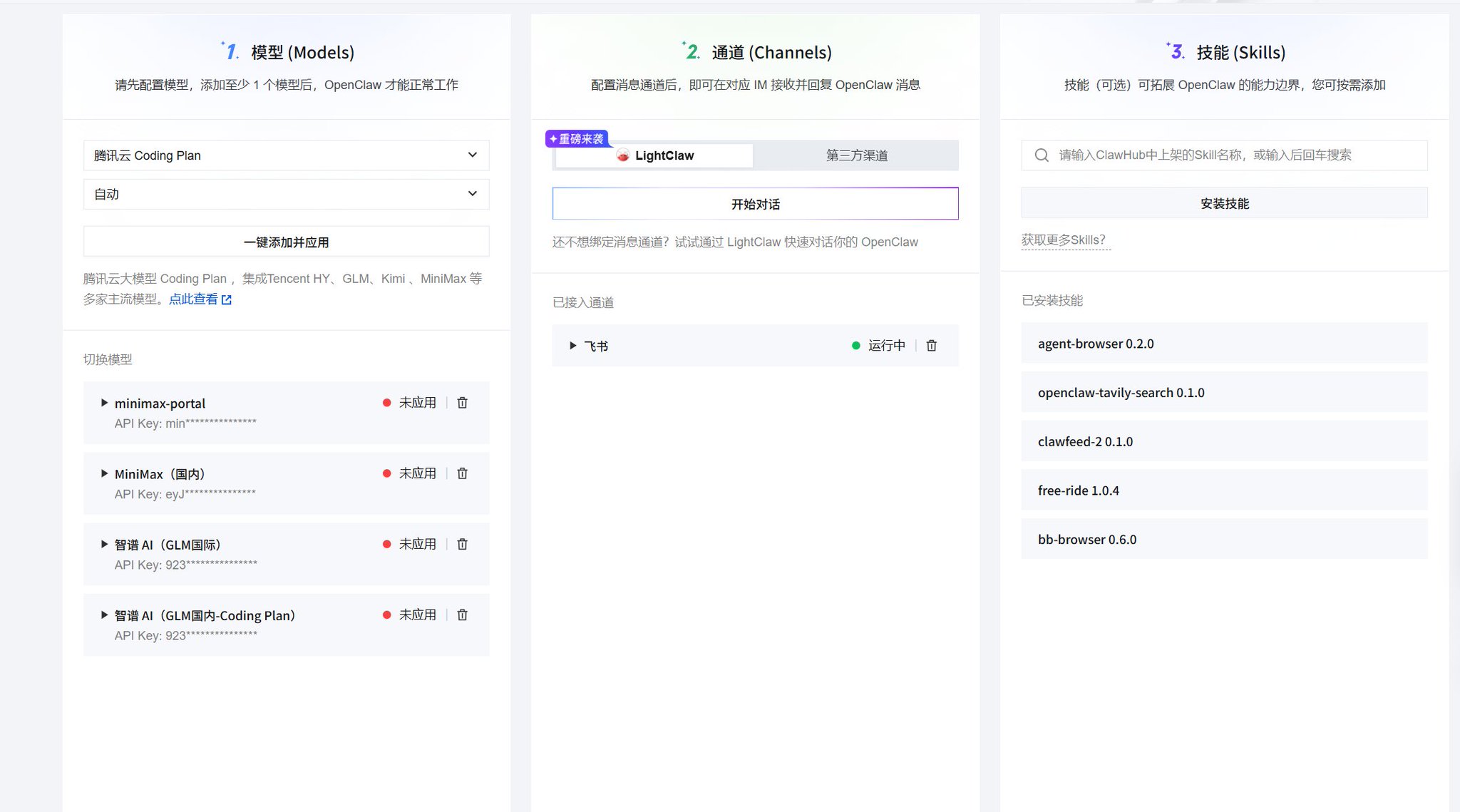Click the 安装技能 button
Viewport: 1460px width, 812px height.
pos(1225,203)
